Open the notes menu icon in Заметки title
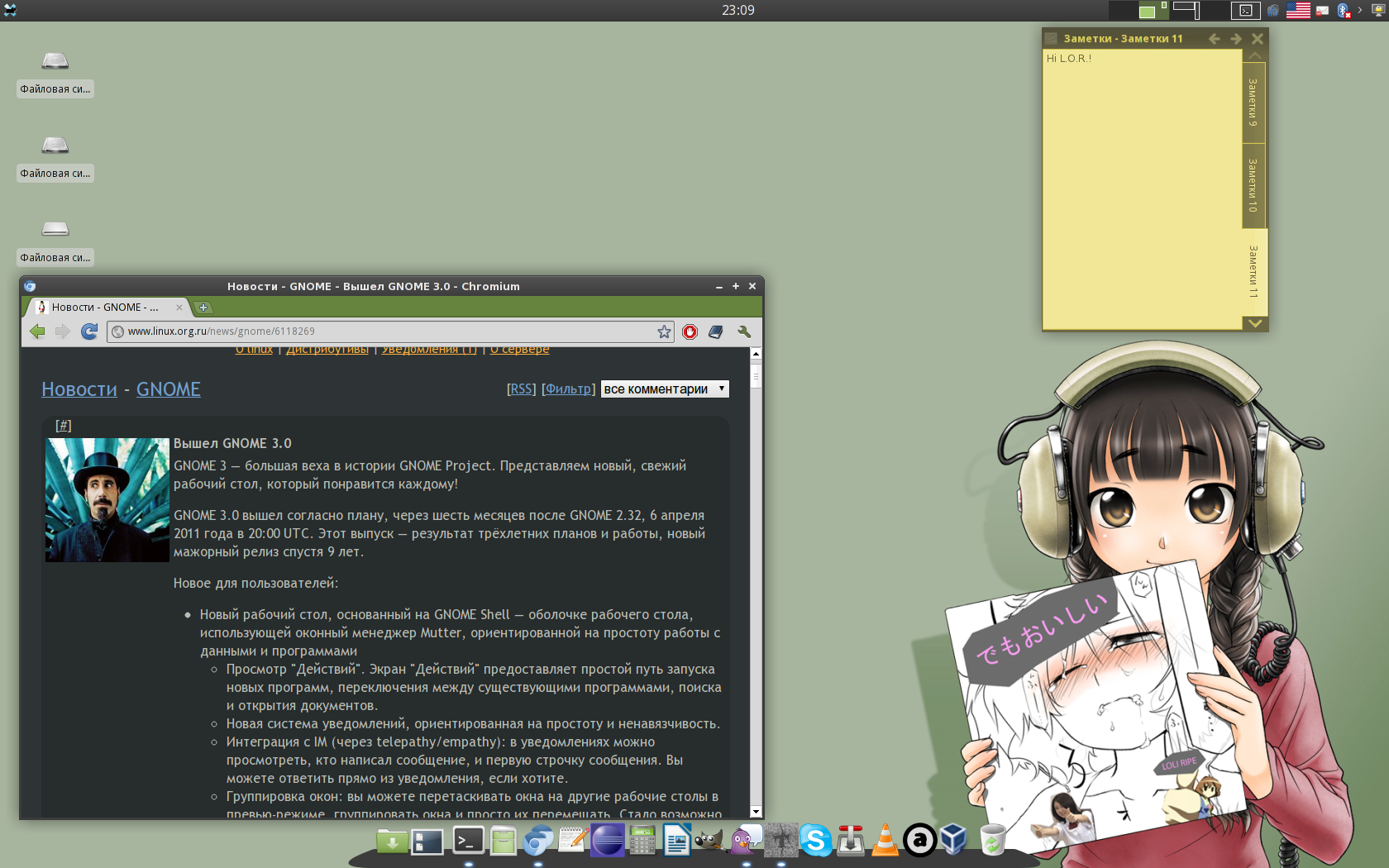The width and height of the screenshot is (1389, 868). [1052, 39]
